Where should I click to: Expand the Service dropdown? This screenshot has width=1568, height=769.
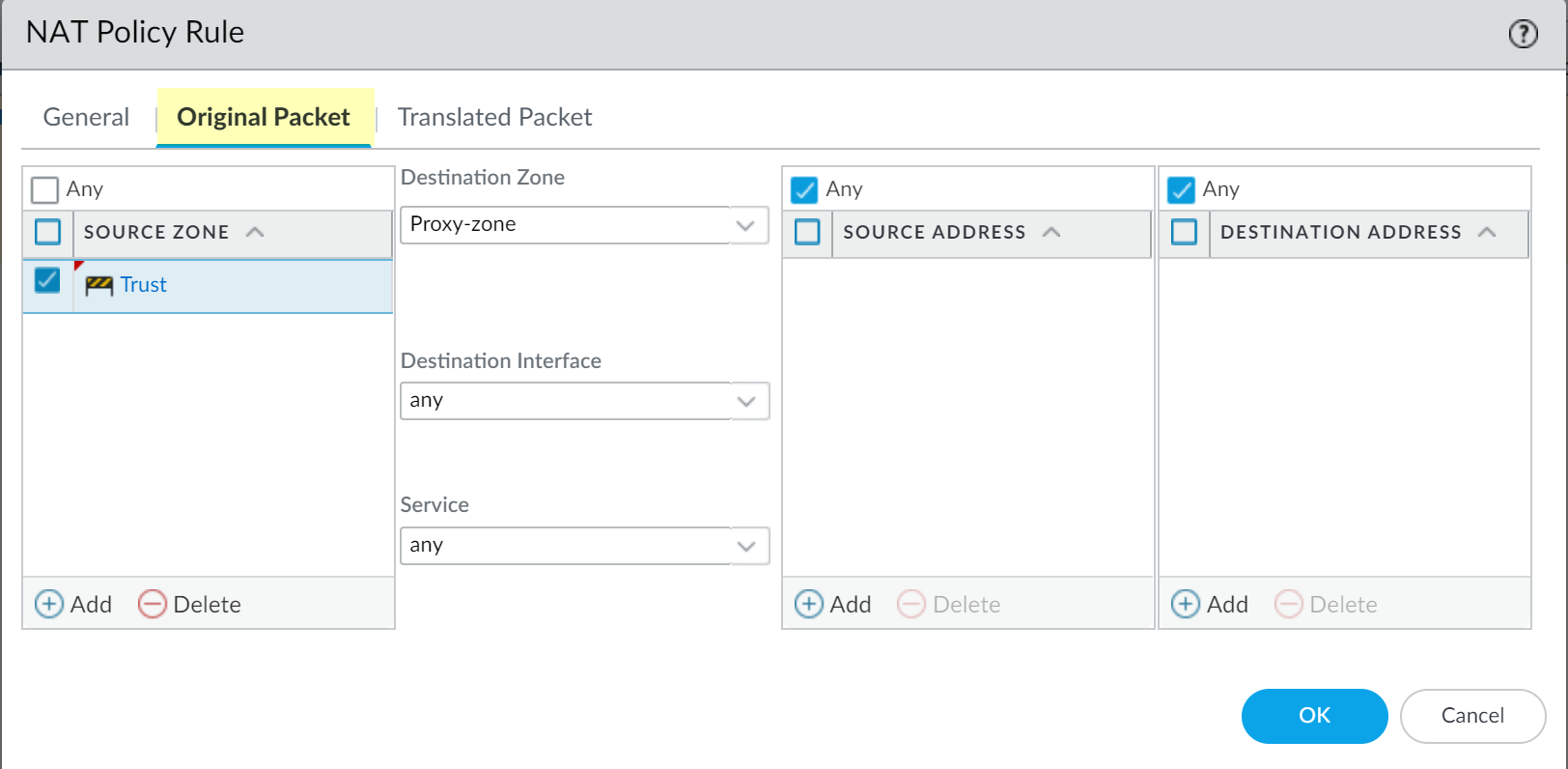click(745, 546)
